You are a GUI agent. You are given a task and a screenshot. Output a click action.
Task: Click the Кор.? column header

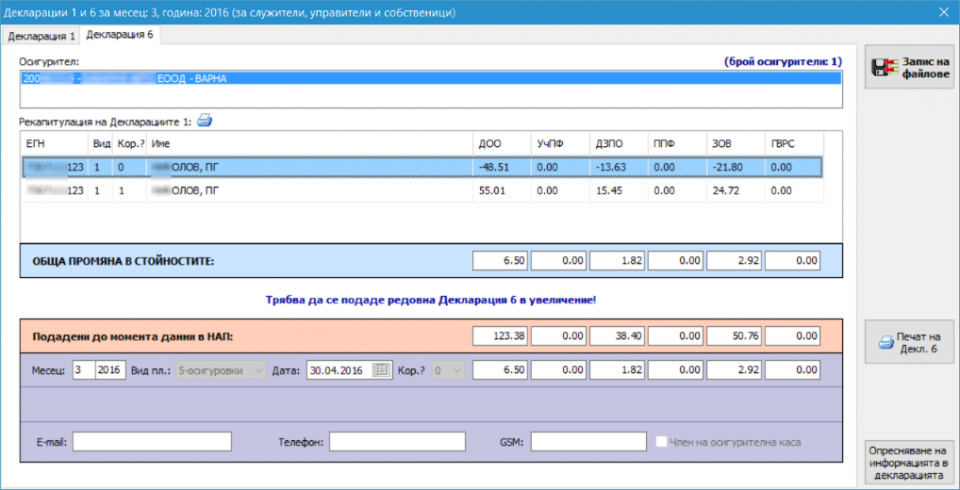click(x=130, y=144)
